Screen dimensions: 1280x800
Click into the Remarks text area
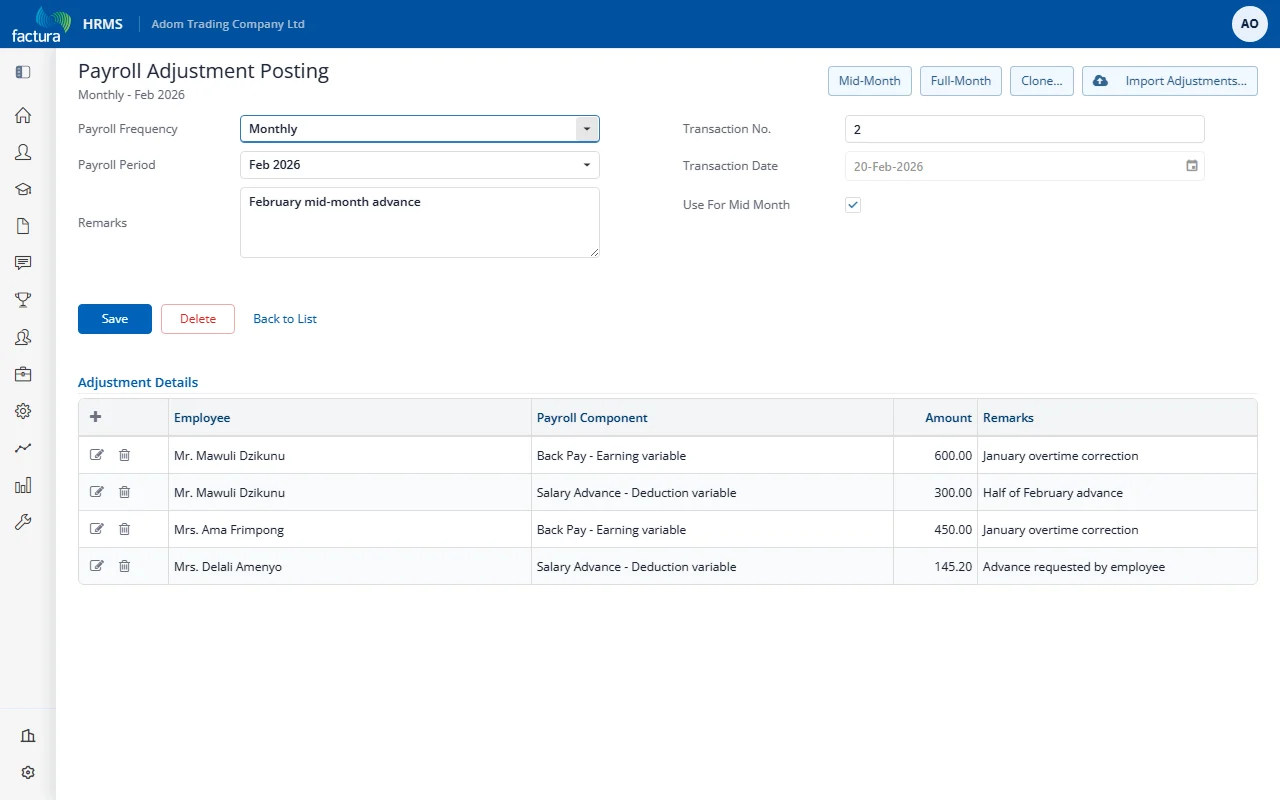click(420, 222)
